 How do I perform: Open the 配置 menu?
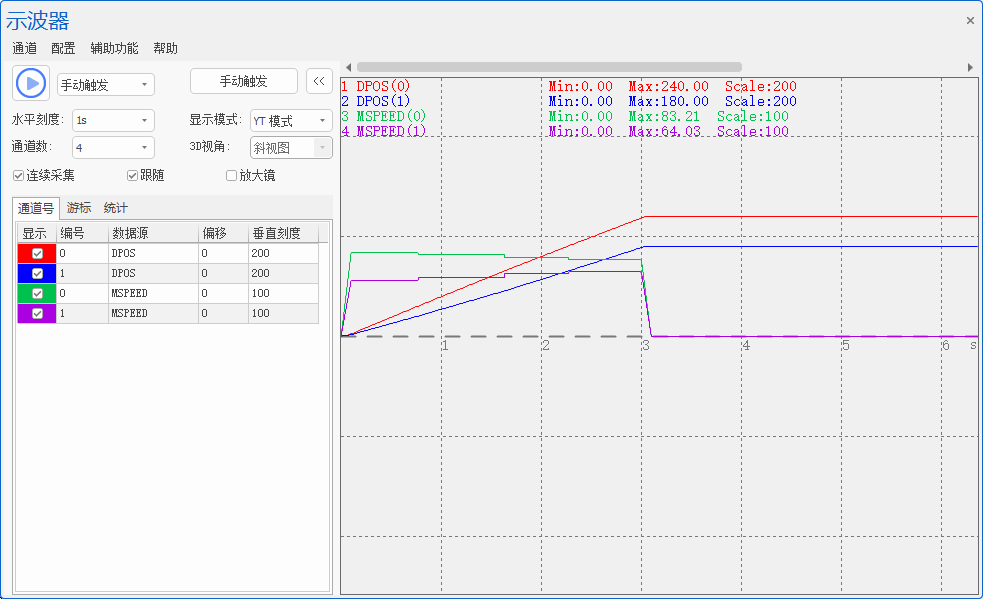pos(63,48)
